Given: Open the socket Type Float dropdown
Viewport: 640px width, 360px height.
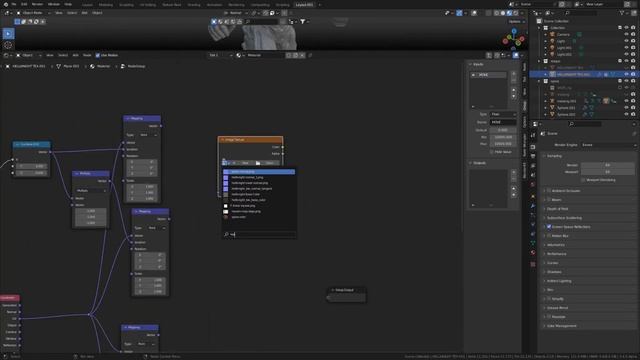Looking at the screenshot, I should (x=503, y=114).
